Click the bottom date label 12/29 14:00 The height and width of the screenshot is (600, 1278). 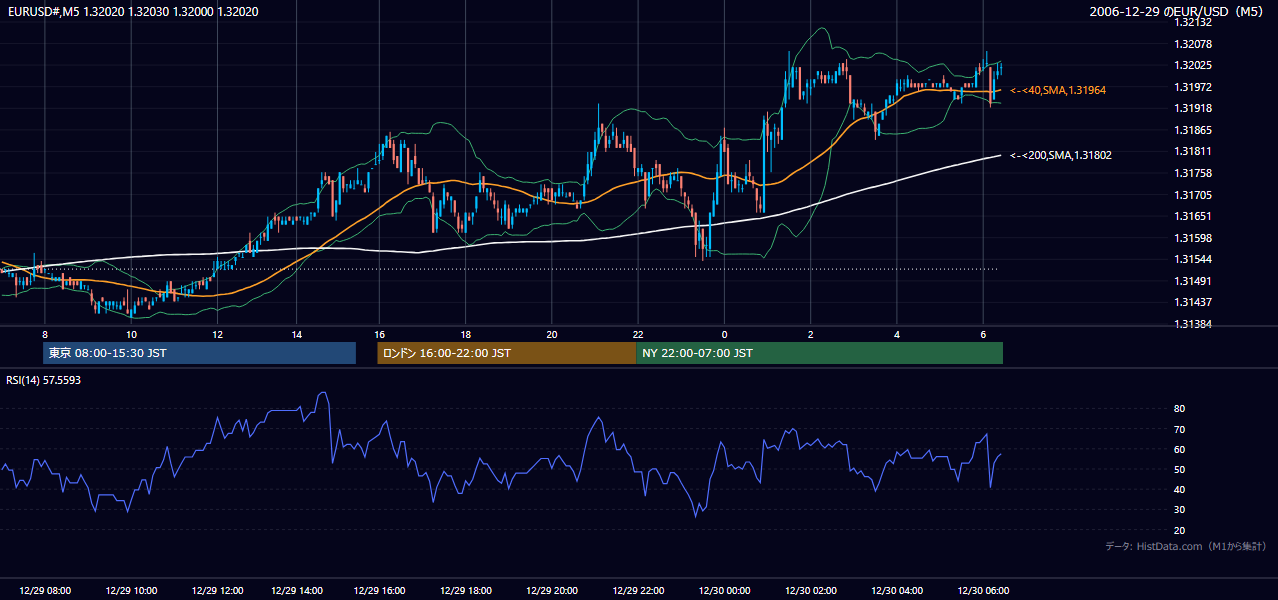(296, 591)
